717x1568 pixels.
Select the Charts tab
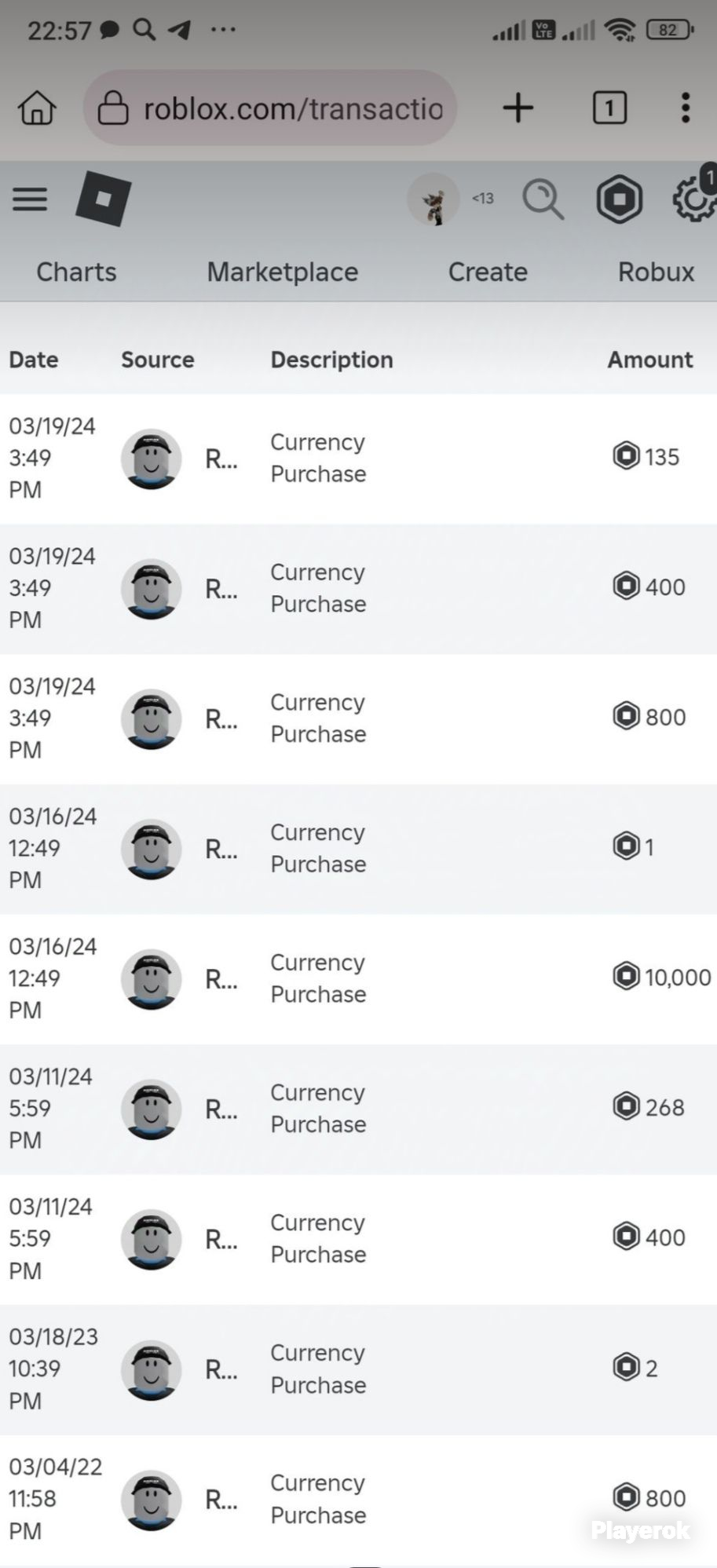pos(76,272)
